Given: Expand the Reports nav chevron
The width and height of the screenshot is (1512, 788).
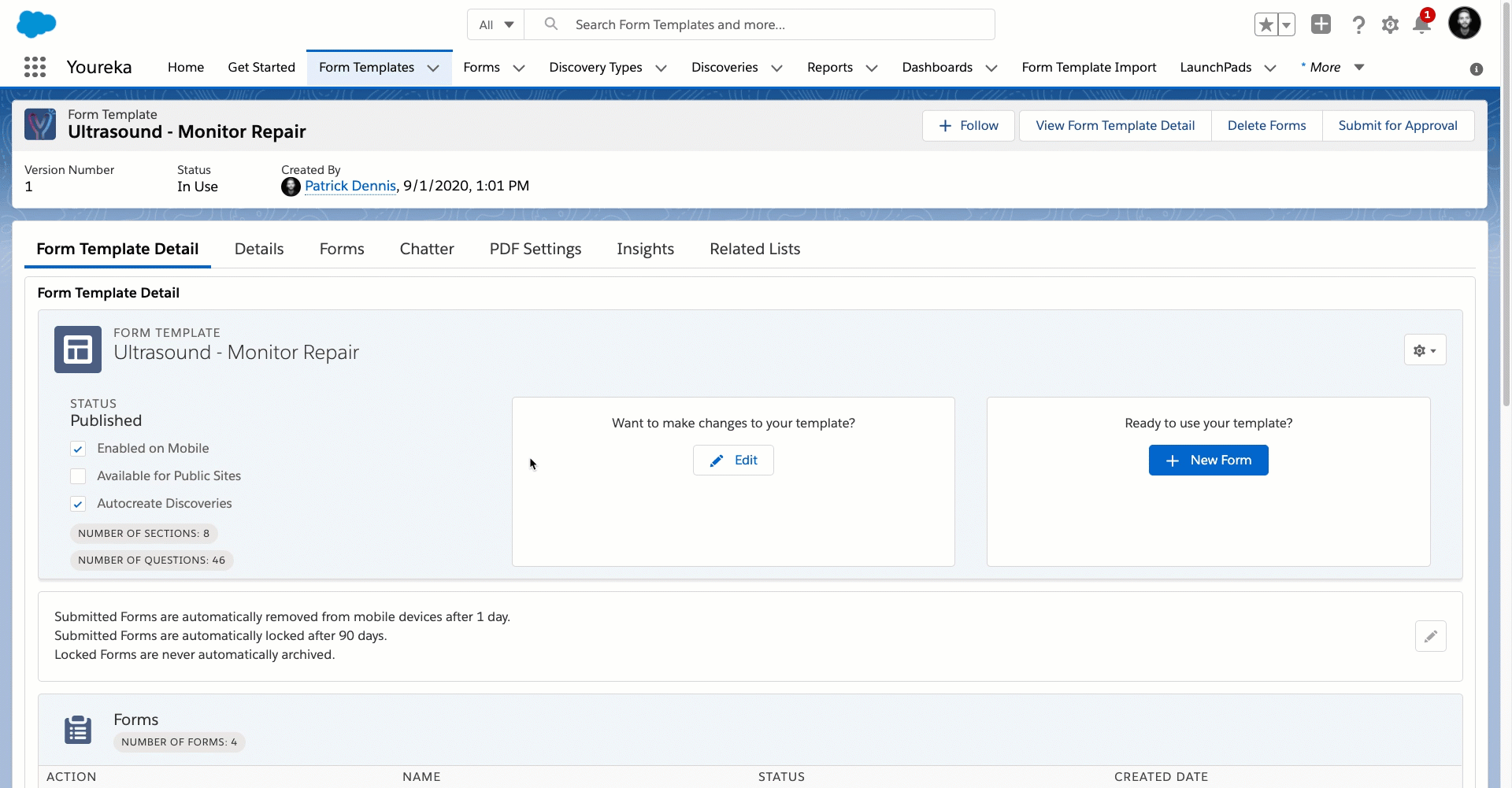Looking at the screenshot, I should point(872,68).
